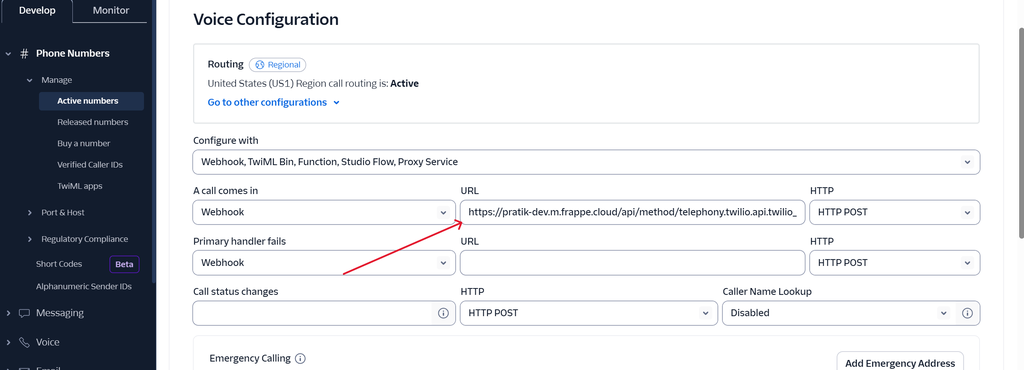Switch to the Develop tab
Screen dimensions: 1024x370
pos(37,10)
